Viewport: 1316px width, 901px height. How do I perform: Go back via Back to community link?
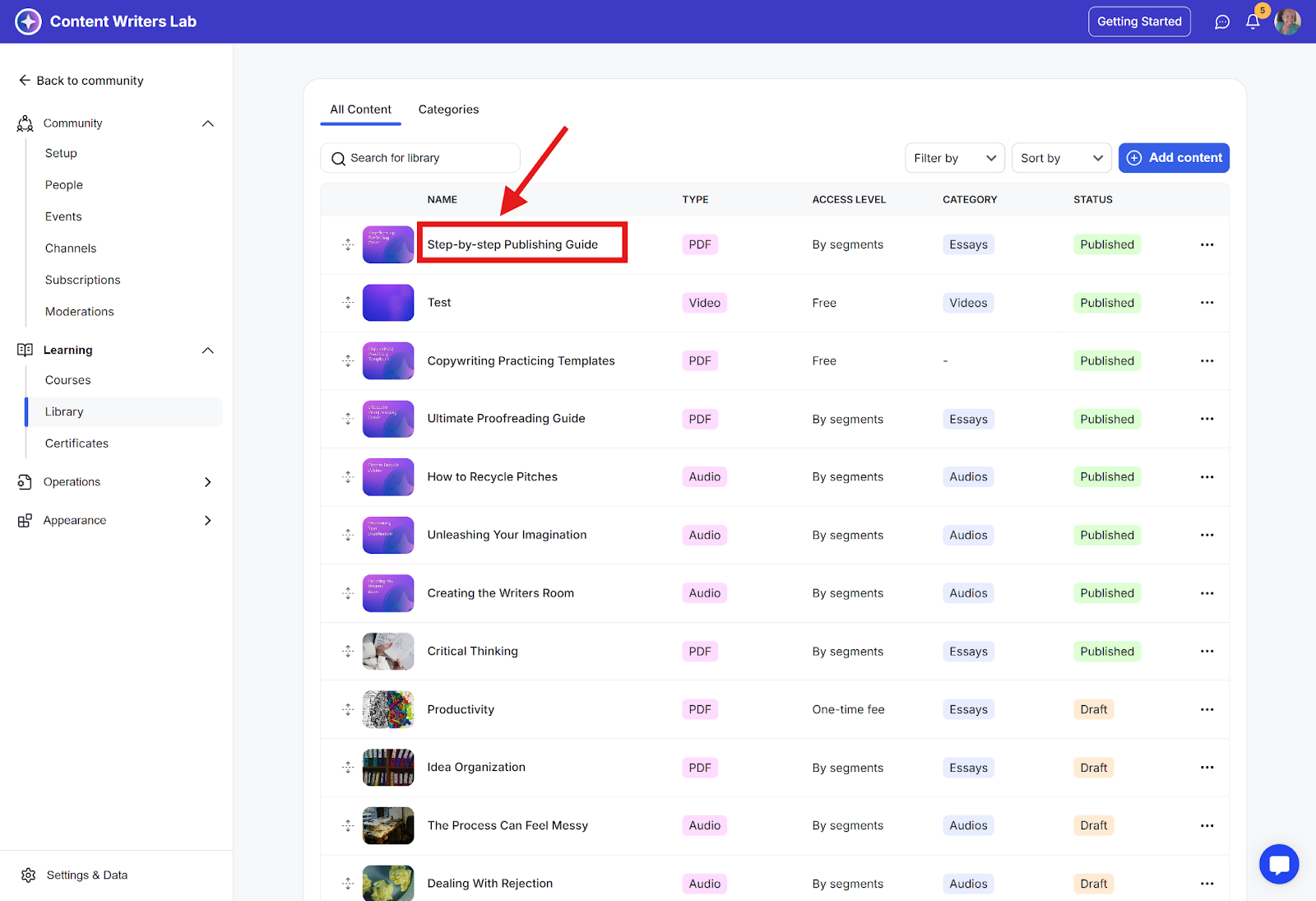[81, 81]
